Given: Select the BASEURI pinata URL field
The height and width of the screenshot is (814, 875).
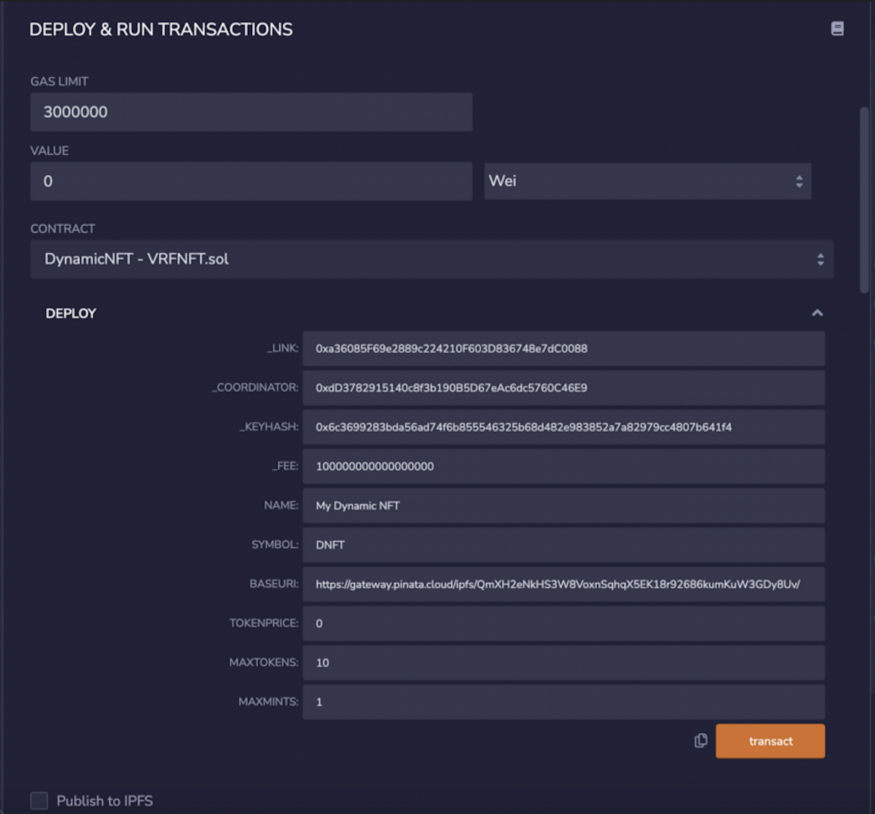Looking at the screenshot, I should point(563,584).
